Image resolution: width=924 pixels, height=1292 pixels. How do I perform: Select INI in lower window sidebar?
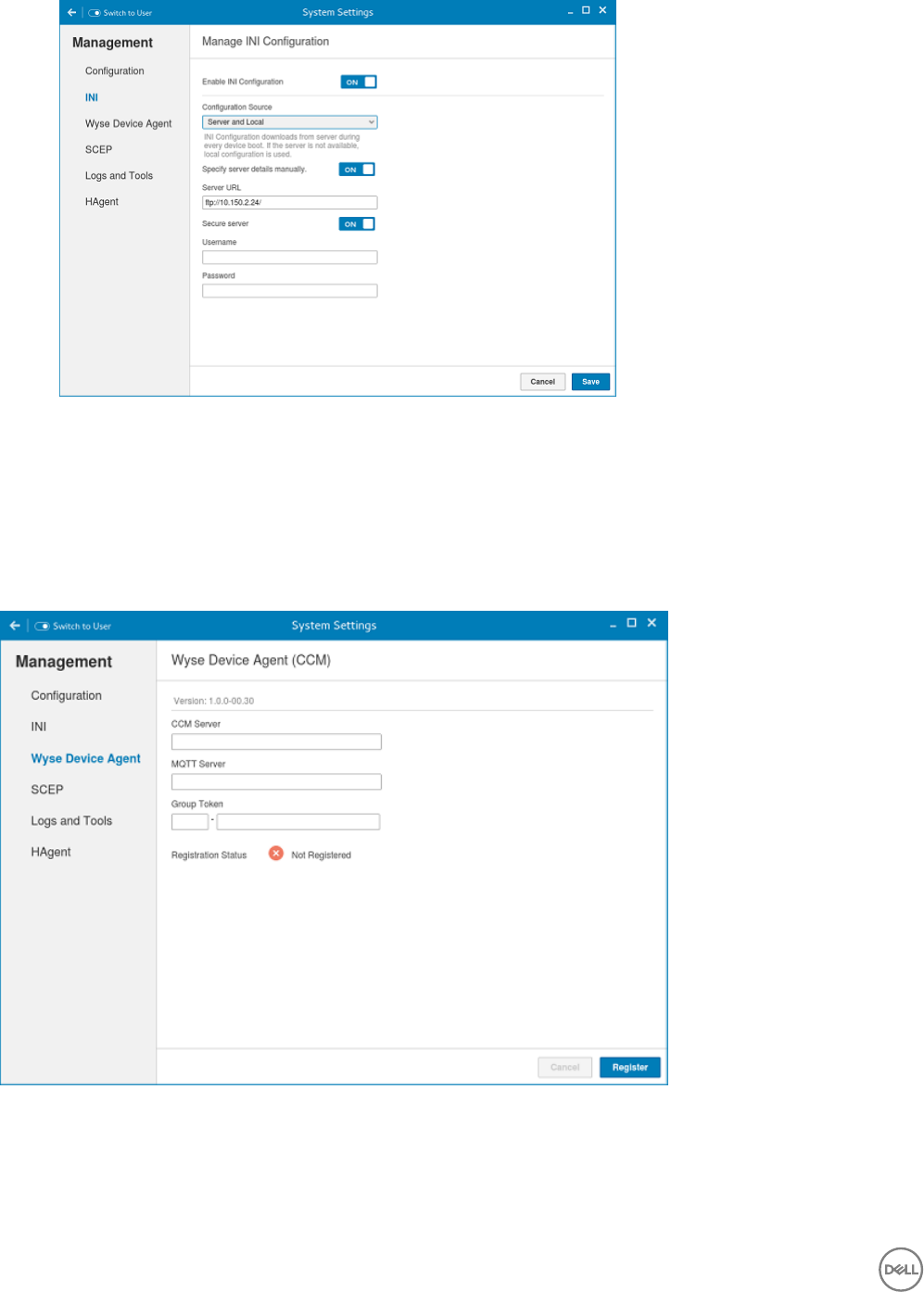[39, 727]
